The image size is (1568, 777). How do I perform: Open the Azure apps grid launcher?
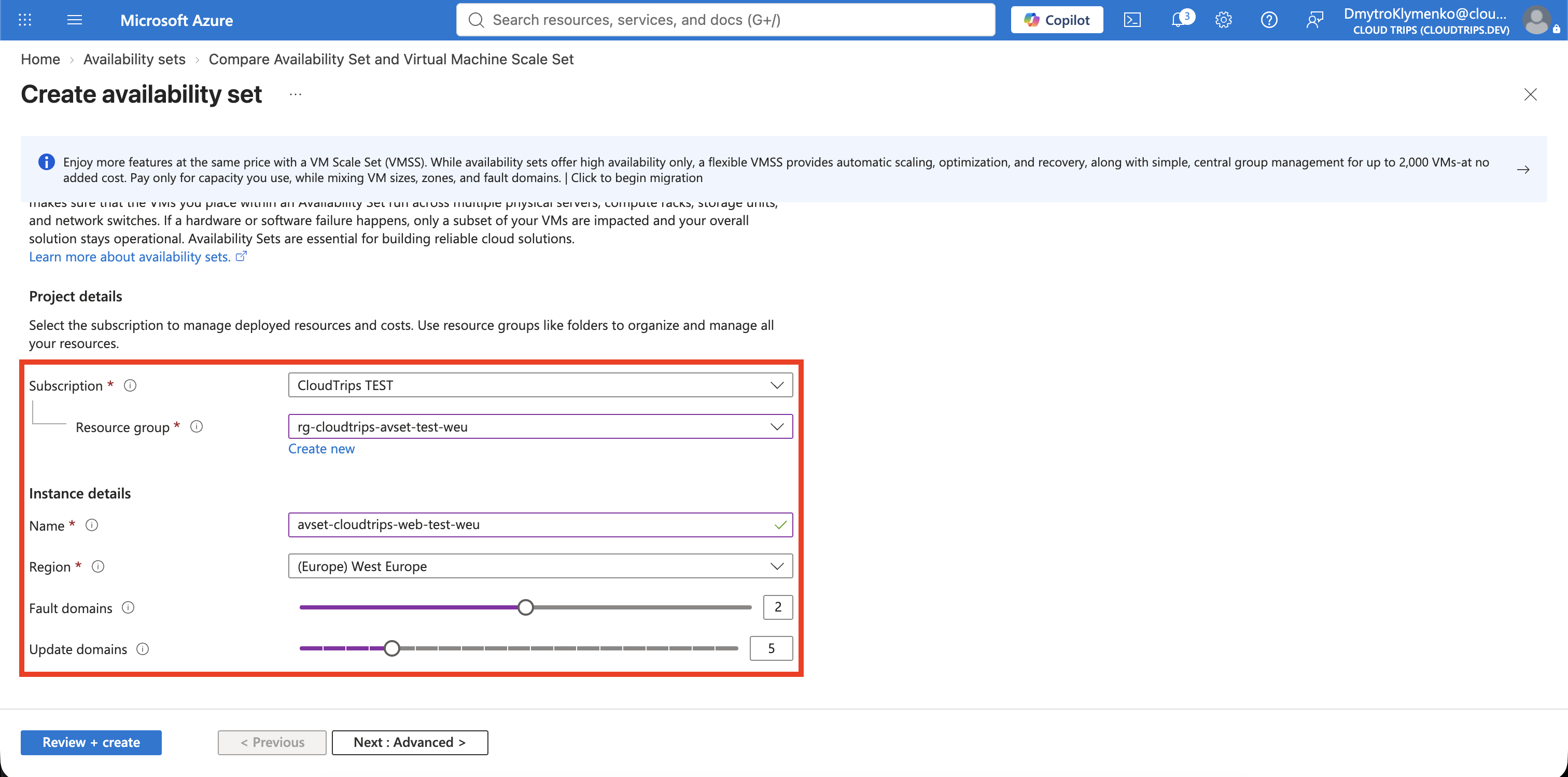click(x=25, y=20)
